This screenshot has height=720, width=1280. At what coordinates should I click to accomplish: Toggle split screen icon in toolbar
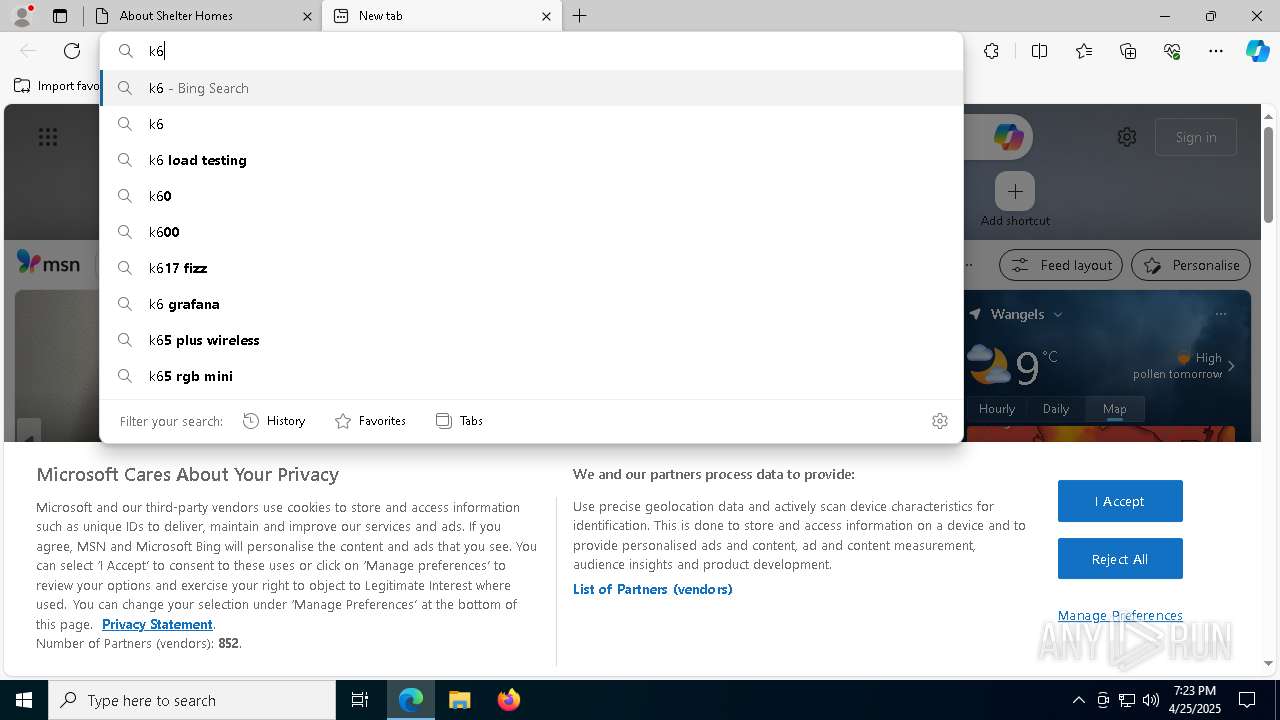[x=1039, y=51]
